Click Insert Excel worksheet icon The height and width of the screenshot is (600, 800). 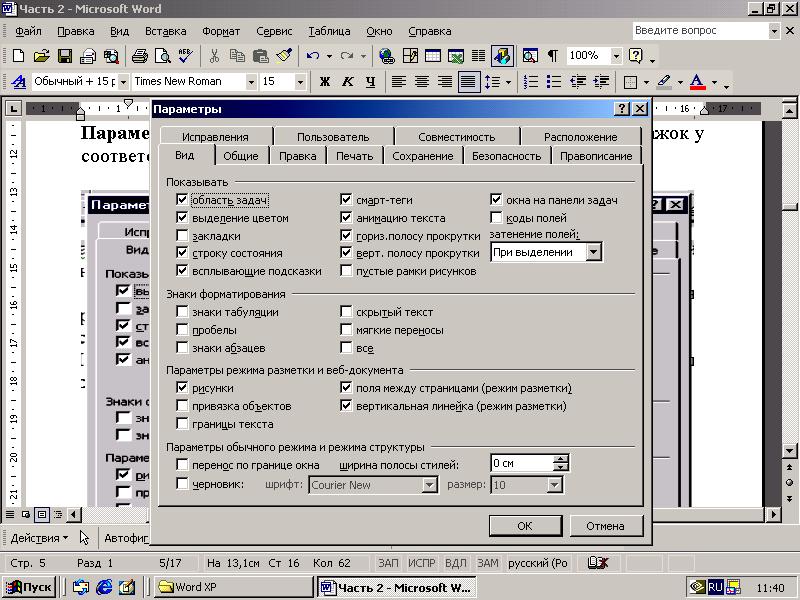[x=456, y=55]
